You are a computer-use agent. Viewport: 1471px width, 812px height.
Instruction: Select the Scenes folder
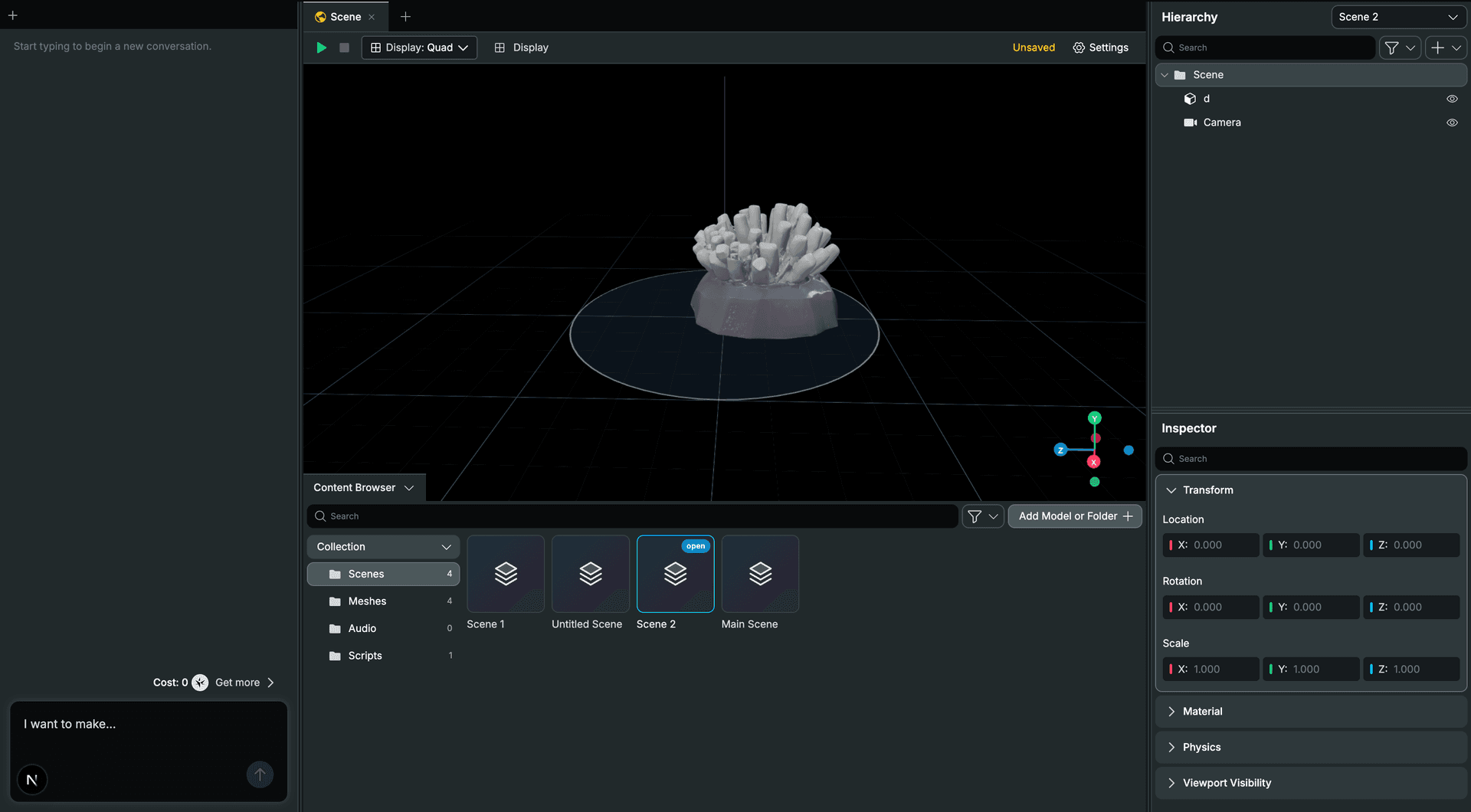click(x=383, y=575)
